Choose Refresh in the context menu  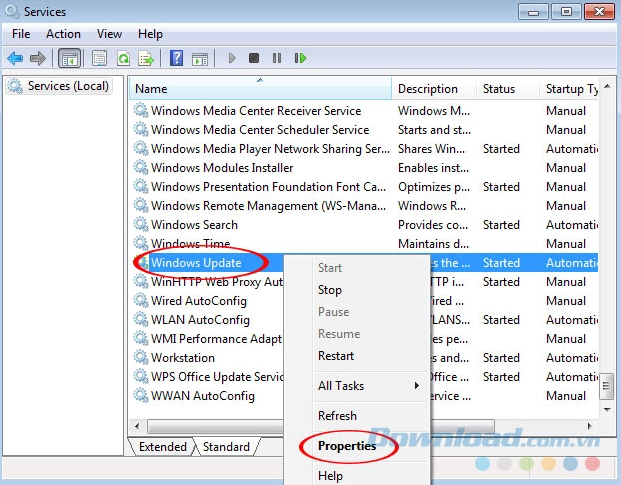(x=337, y=416)
